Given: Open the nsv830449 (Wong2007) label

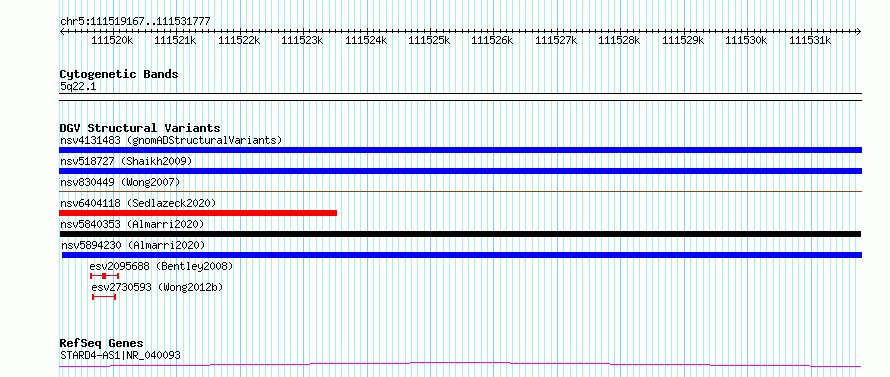Looking at the screenshot, I should (x=120, y=182).
